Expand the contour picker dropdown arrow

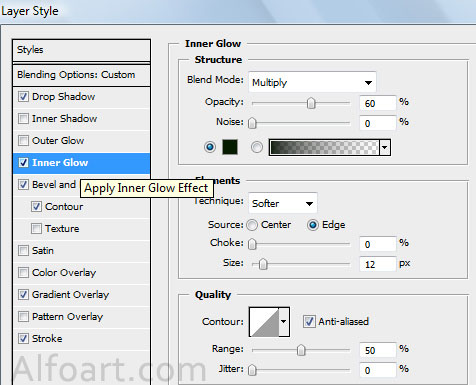(284, 322)
